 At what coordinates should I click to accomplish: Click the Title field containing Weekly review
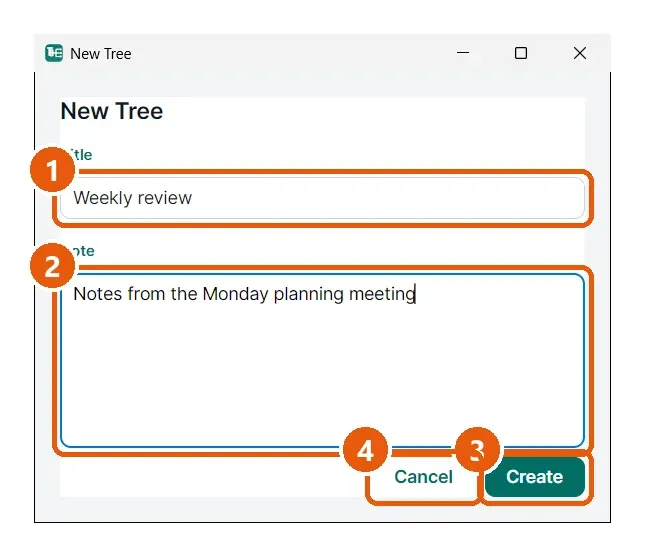coord(322,198)
